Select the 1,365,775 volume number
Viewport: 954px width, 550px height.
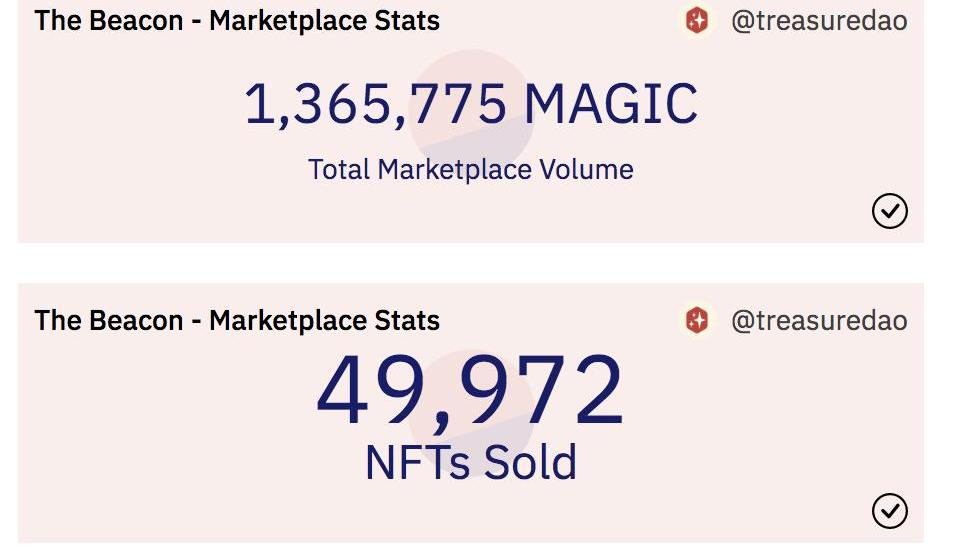[x=376, y=105]
